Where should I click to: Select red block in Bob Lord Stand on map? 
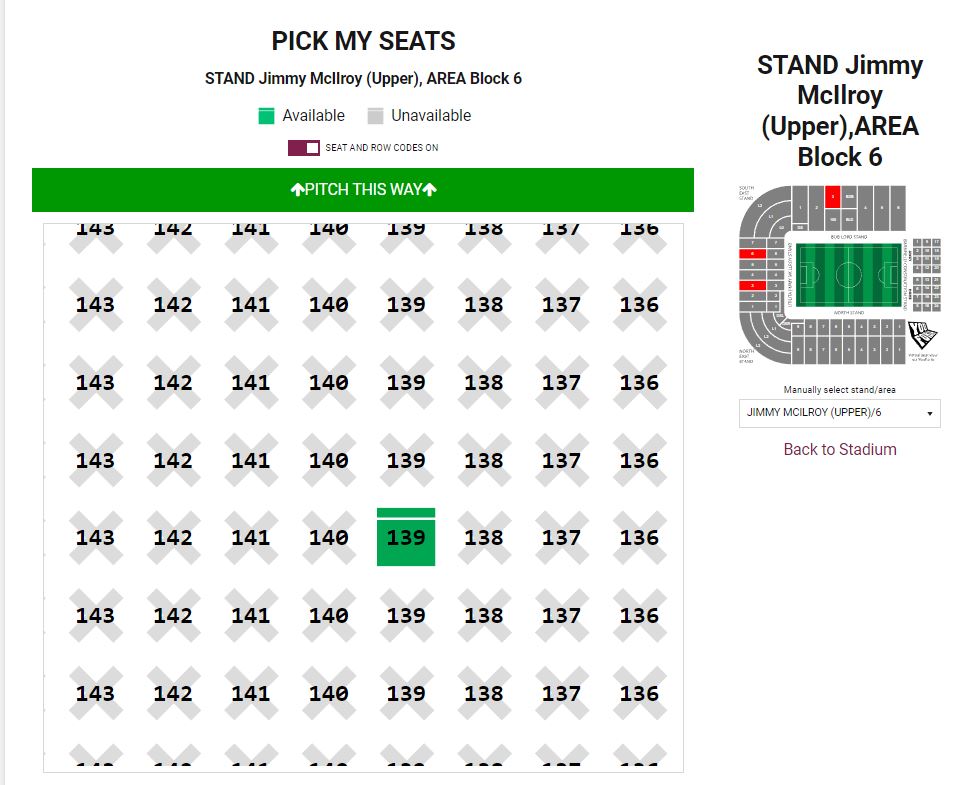pyautogui.click(x=833, y=198)
